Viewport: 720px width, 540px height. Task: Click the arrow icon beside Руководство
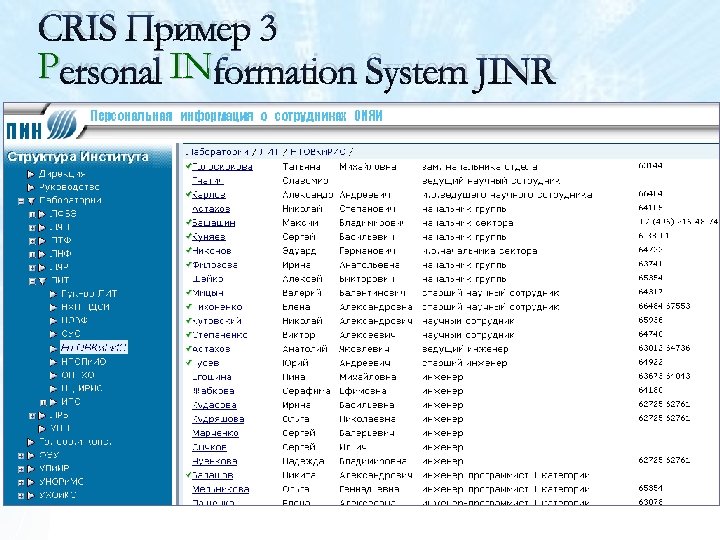point(31,187)
